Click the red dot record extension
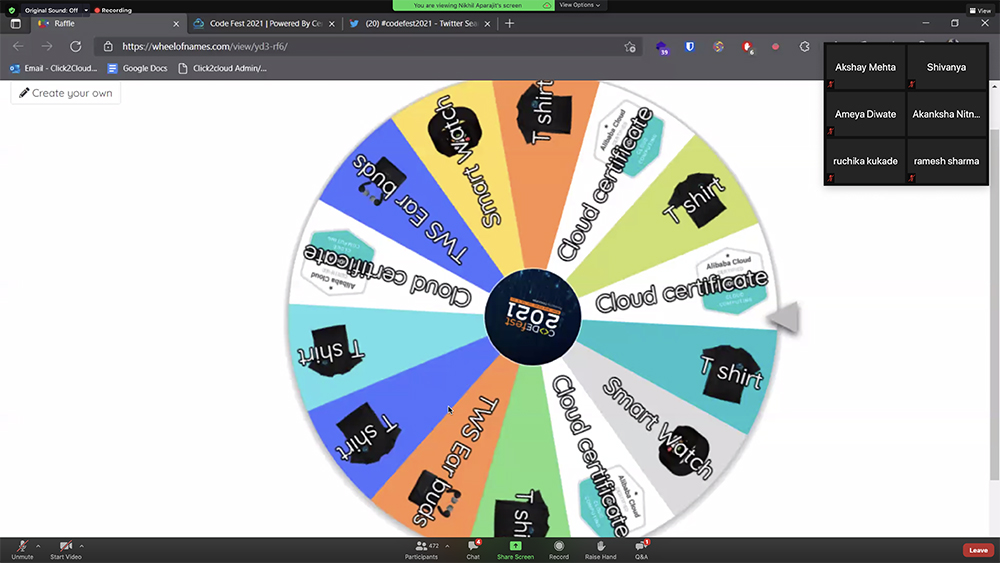 776,47
